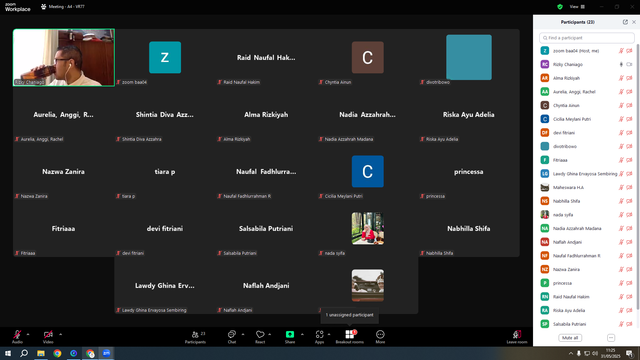Expand chat options arrow beside Chat
Screen dimensions: 640x360
243,334
